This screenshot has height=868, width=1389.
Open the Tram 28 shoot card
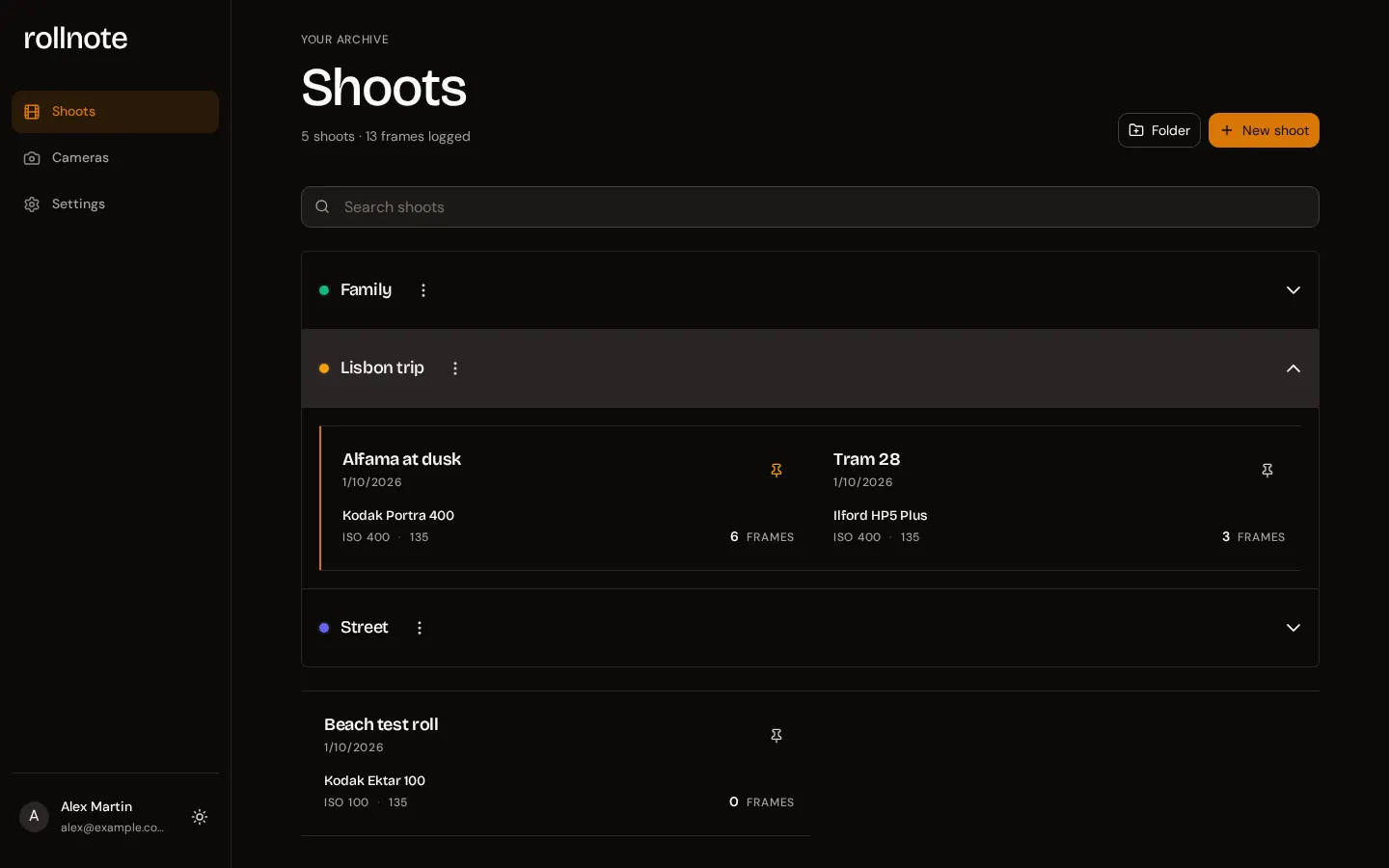(1055, 498)
